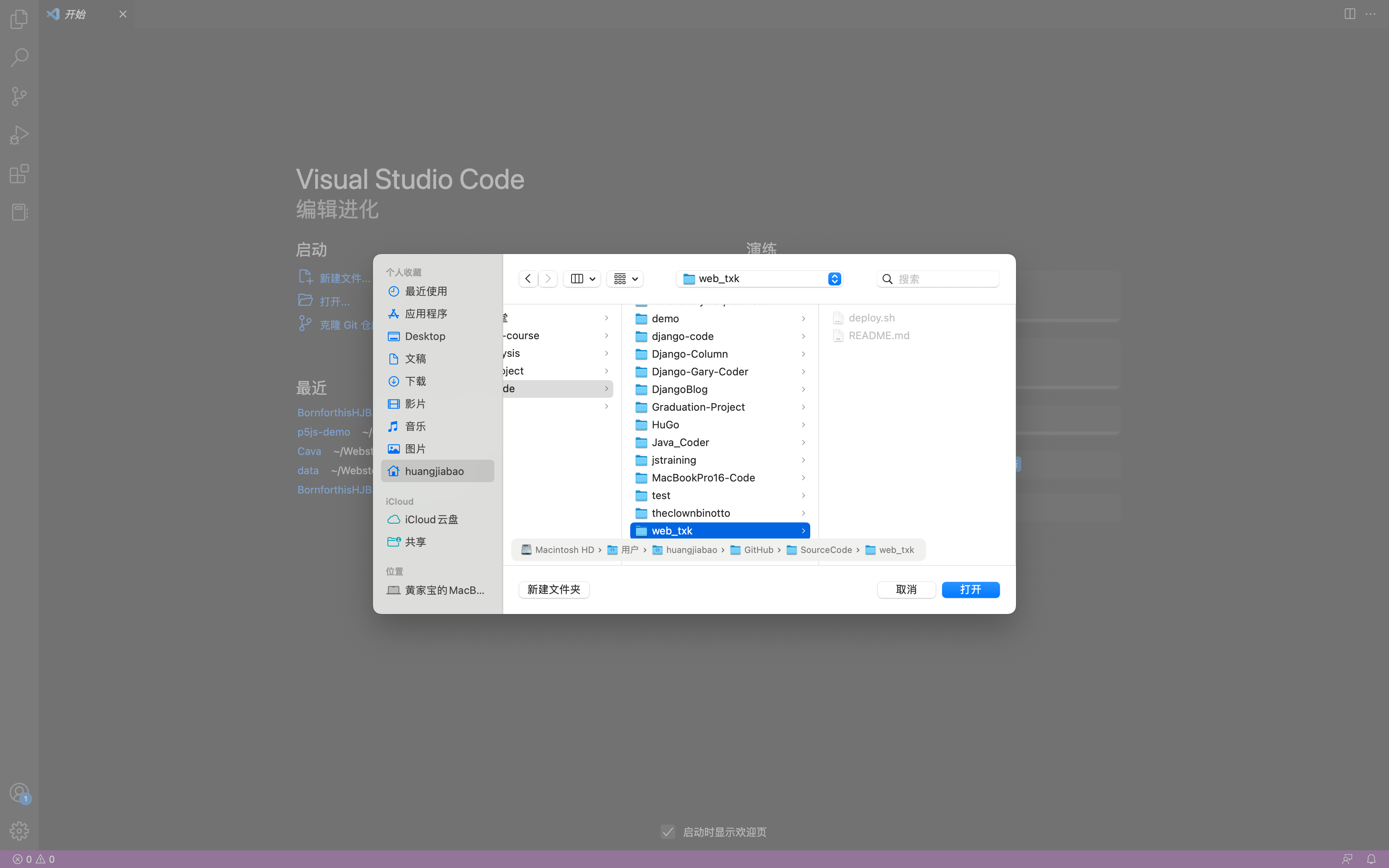Open the web_txk location popup

[x=759, y=279]
